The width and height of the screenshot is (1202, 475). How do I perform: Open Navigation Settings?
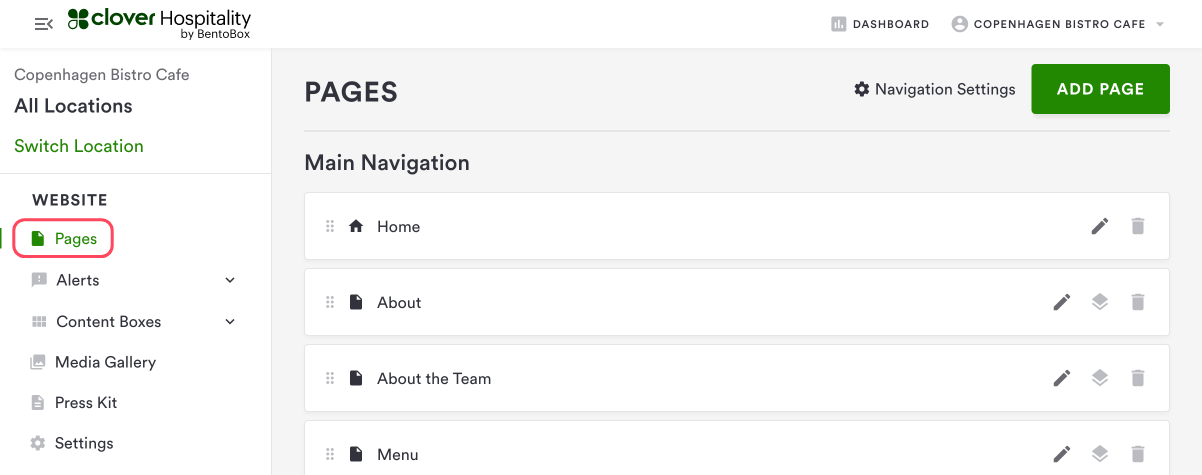(934, 89)
